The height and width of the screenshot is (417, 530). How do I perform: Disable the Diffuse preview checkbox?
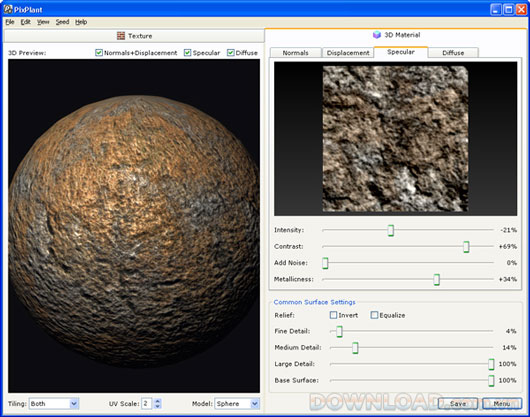tap(231, 53)
